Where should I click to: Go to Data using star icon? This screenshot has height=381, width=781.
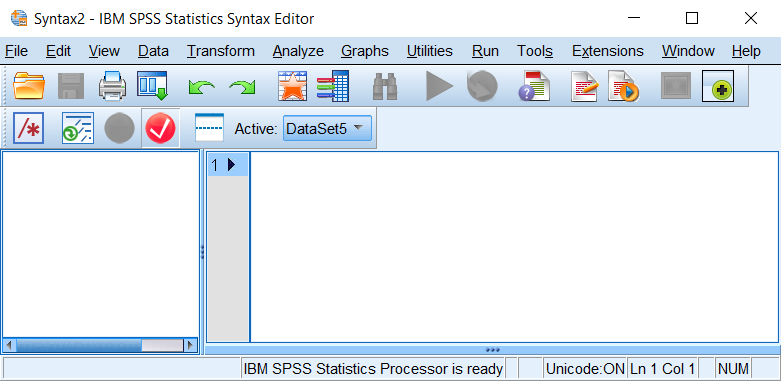292,86
